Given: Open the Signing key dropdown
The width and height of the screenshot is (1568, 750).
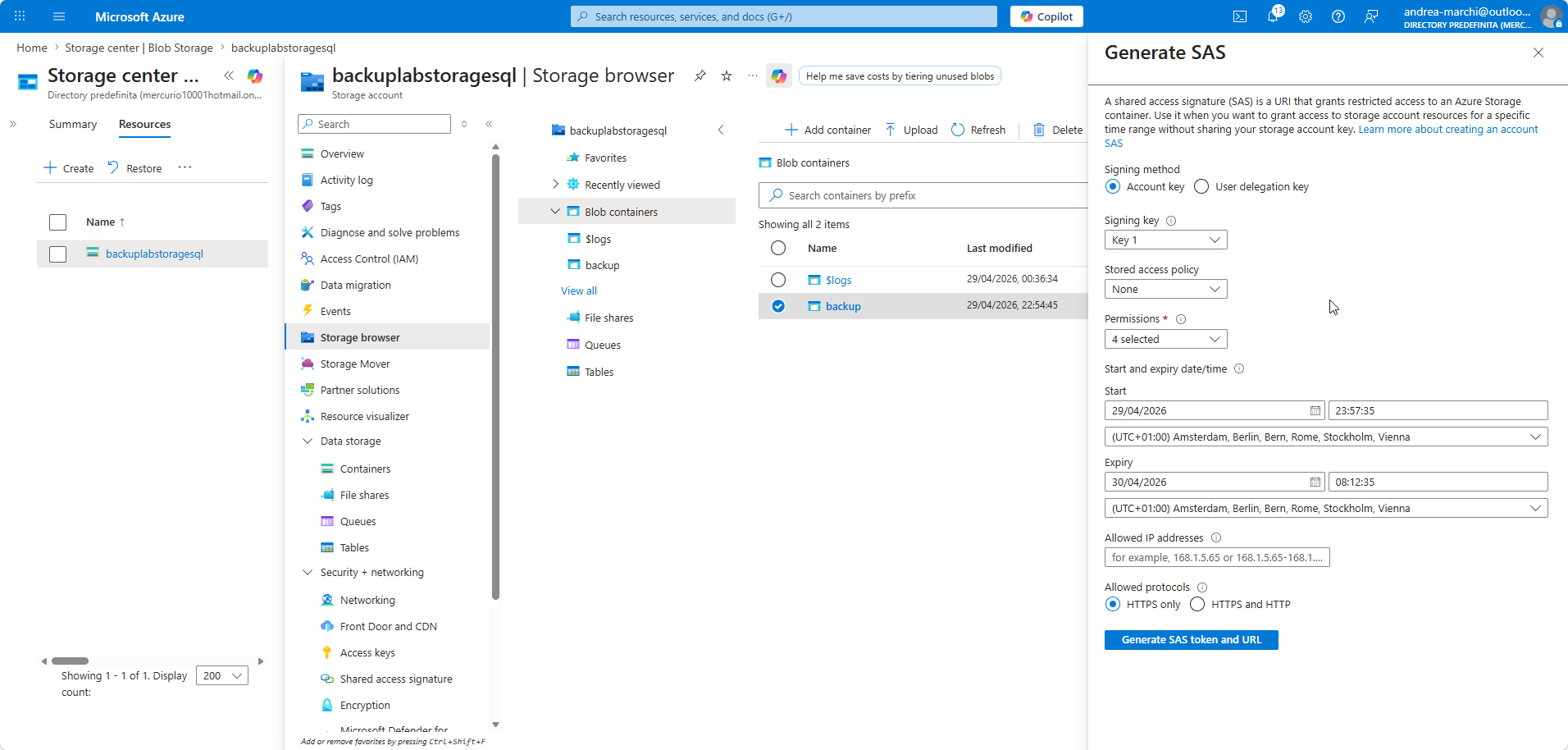Looking at the screenshot, I should tap(1165, 240).
